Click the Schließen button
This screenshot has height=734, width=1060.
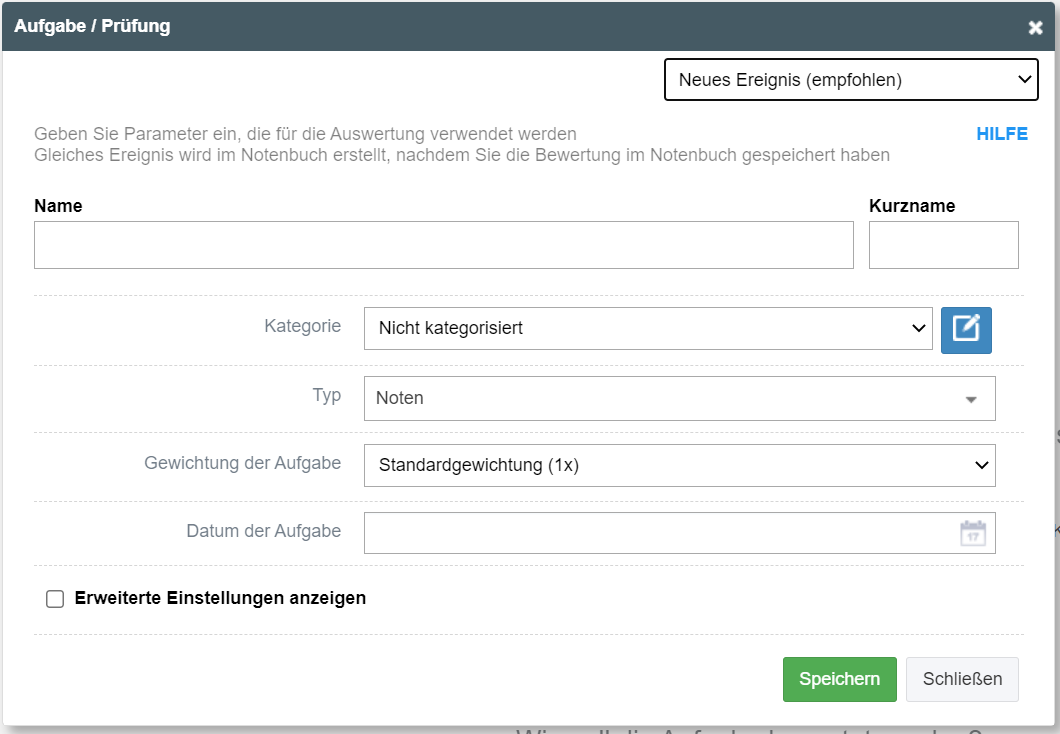pos(961,679)
